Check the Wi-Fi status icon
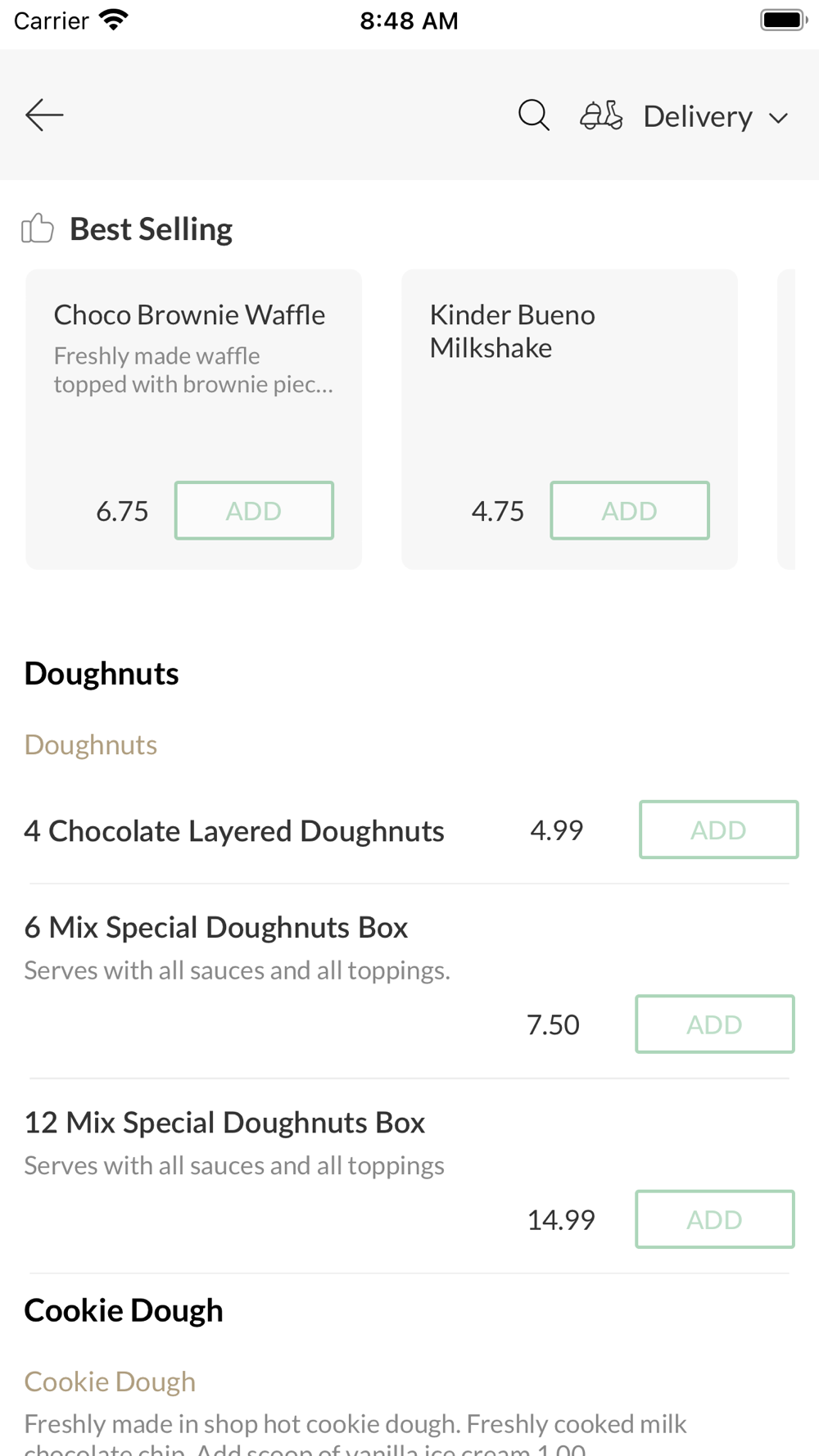Viewport: 819px width, 1456px height. (x=113, y=20)
